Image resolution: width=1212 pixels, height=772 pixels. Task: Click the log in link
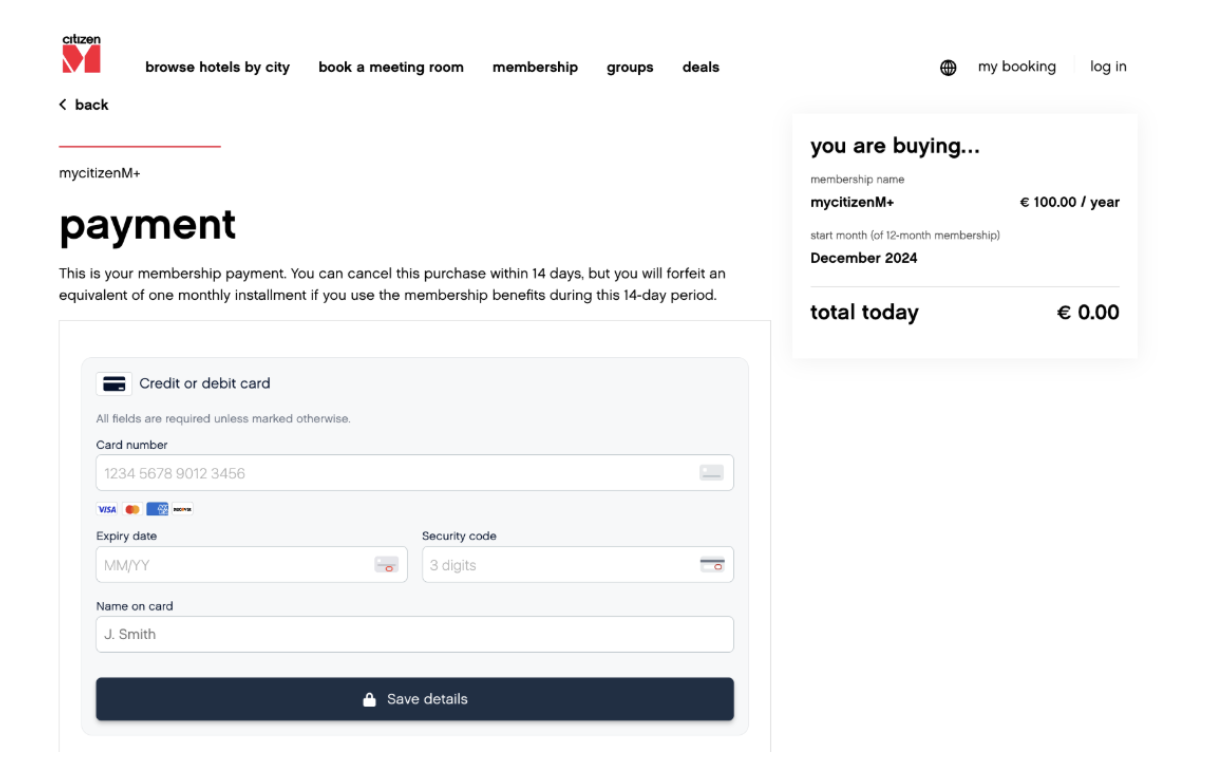pyautogui.click(x=1108, y=67)
